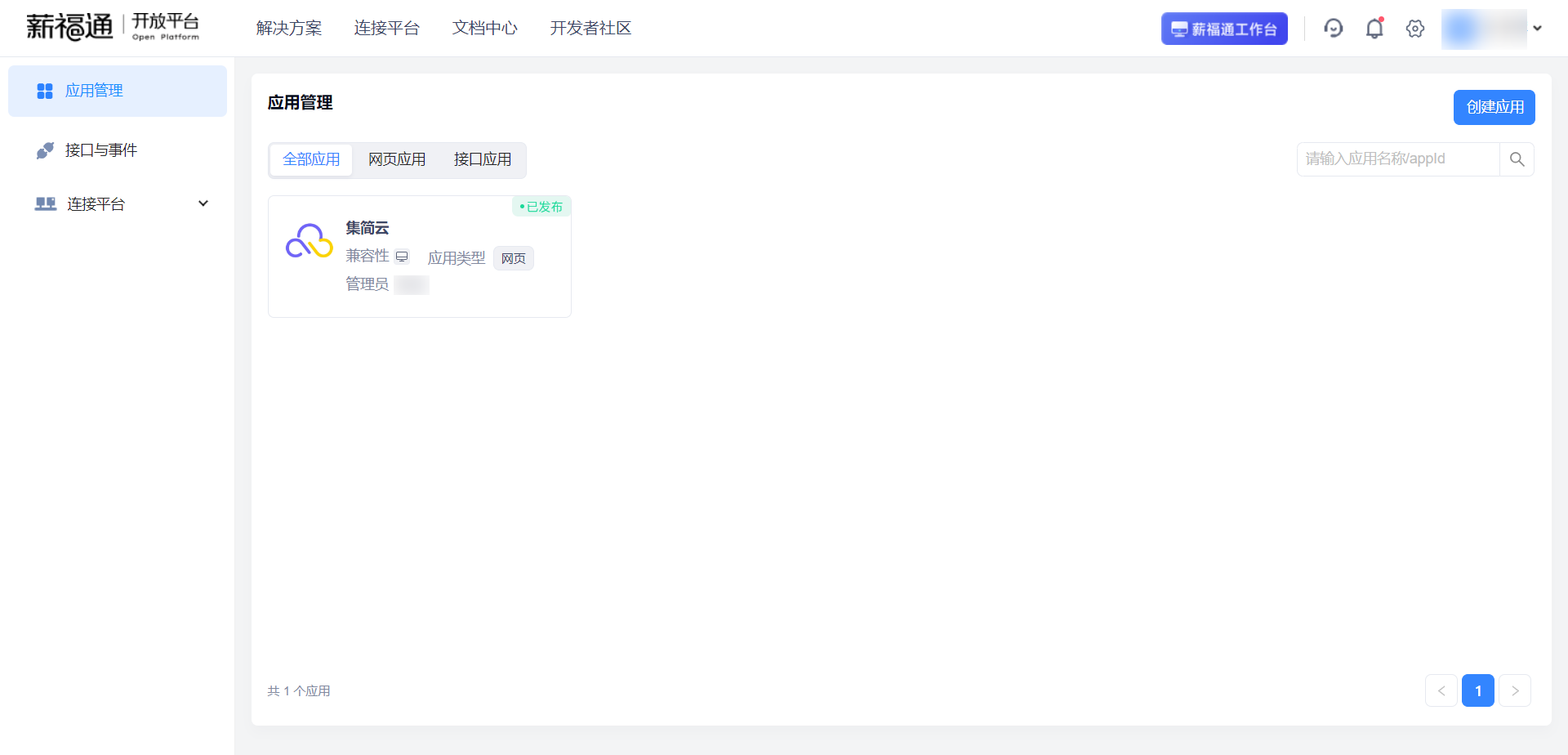
Task: Focus the 请输入应用名称/appId search field
Action: [x=1398, y=159]
